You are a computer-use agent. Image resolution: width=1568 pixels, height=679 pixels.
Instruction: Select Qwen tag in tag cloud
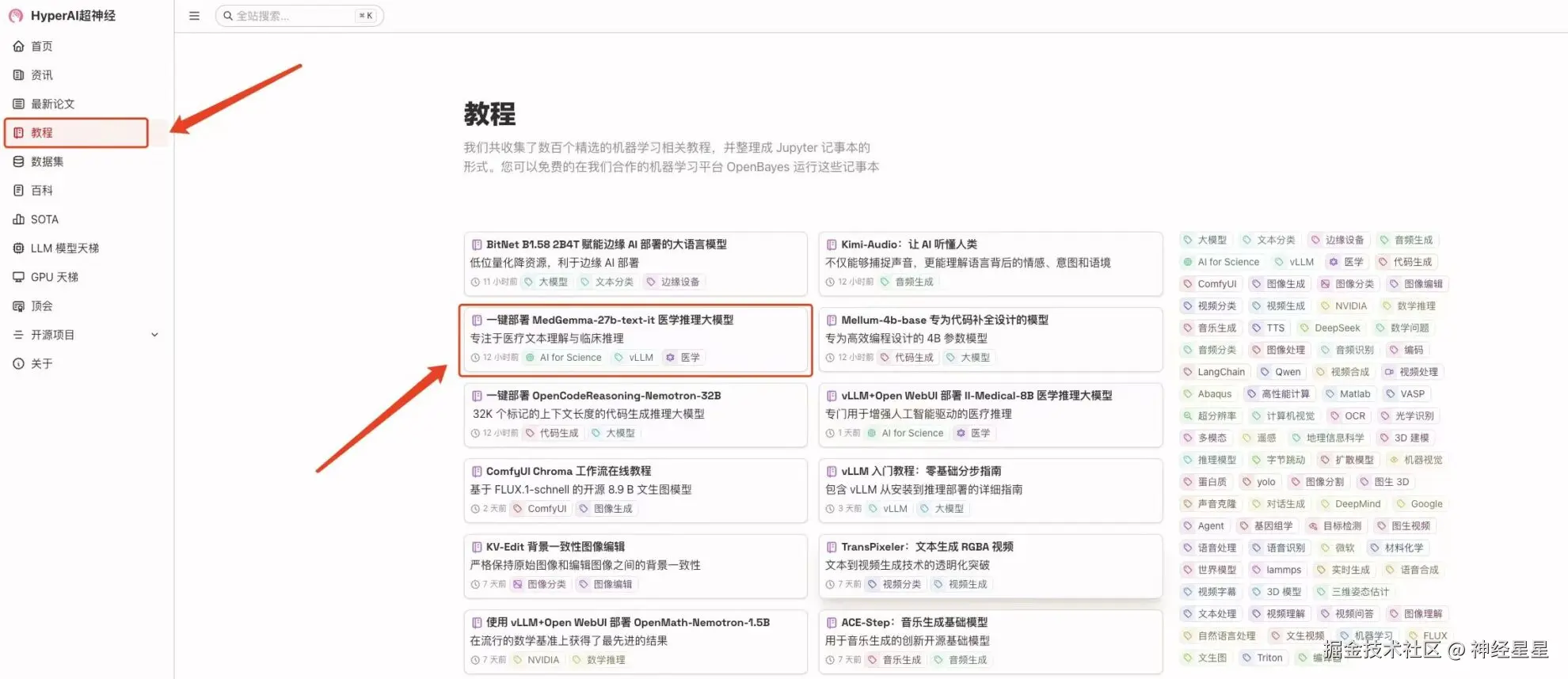click(1281, 372)
